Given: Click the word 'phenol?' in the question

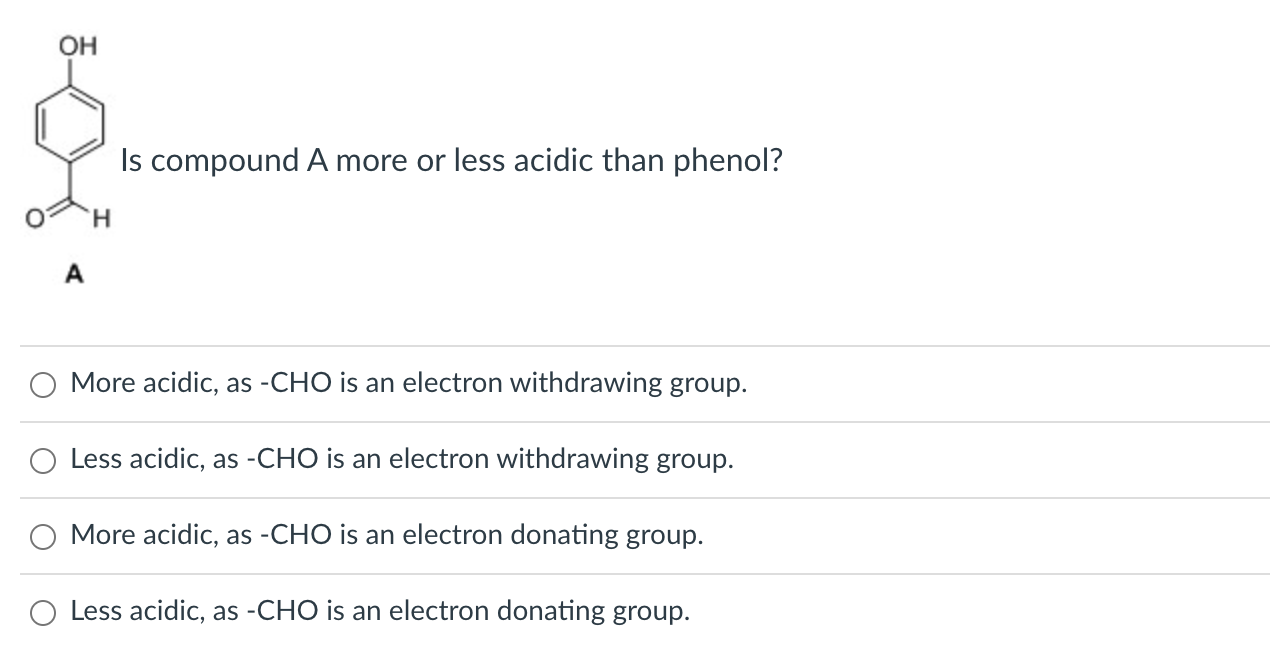Looking at the screenshot, I should tap(727, 160).
